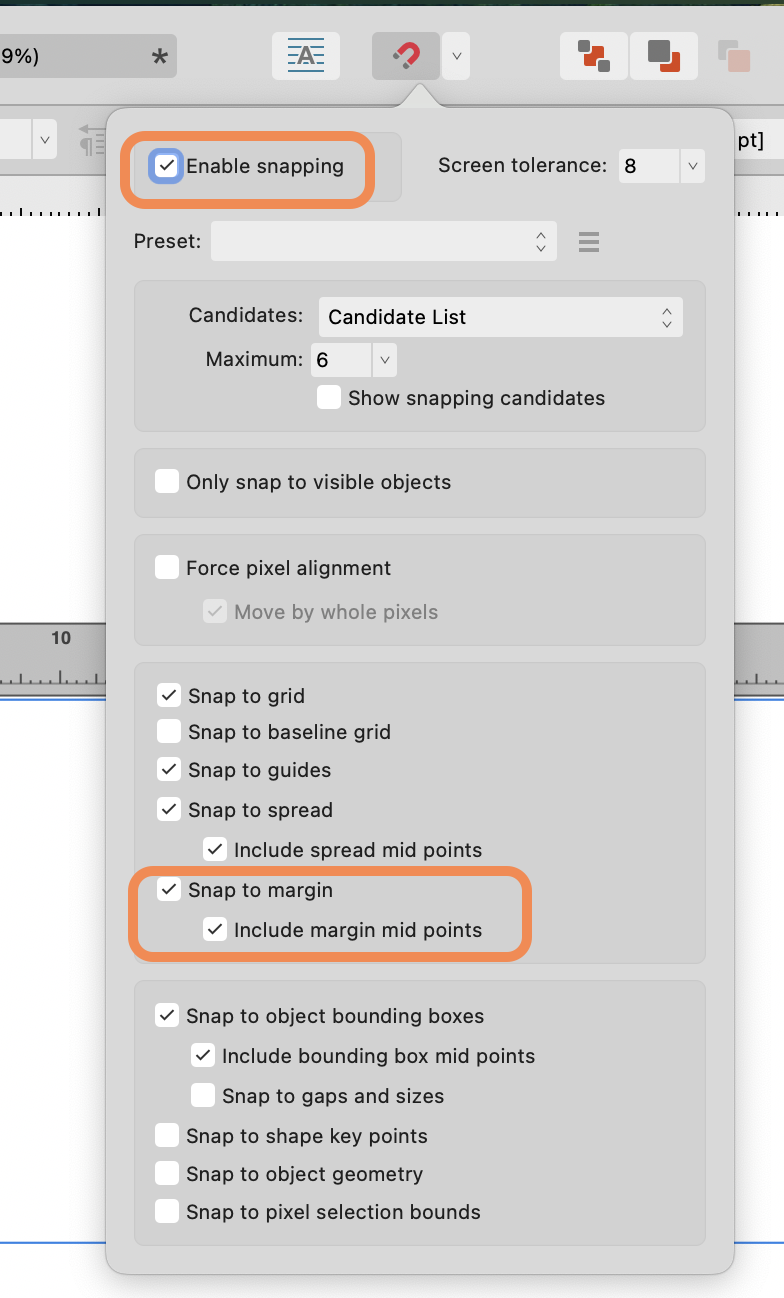Expand the Maximum candidates dropdown
Viewport: 784px width, 1298px height.
tap(385, 360)
